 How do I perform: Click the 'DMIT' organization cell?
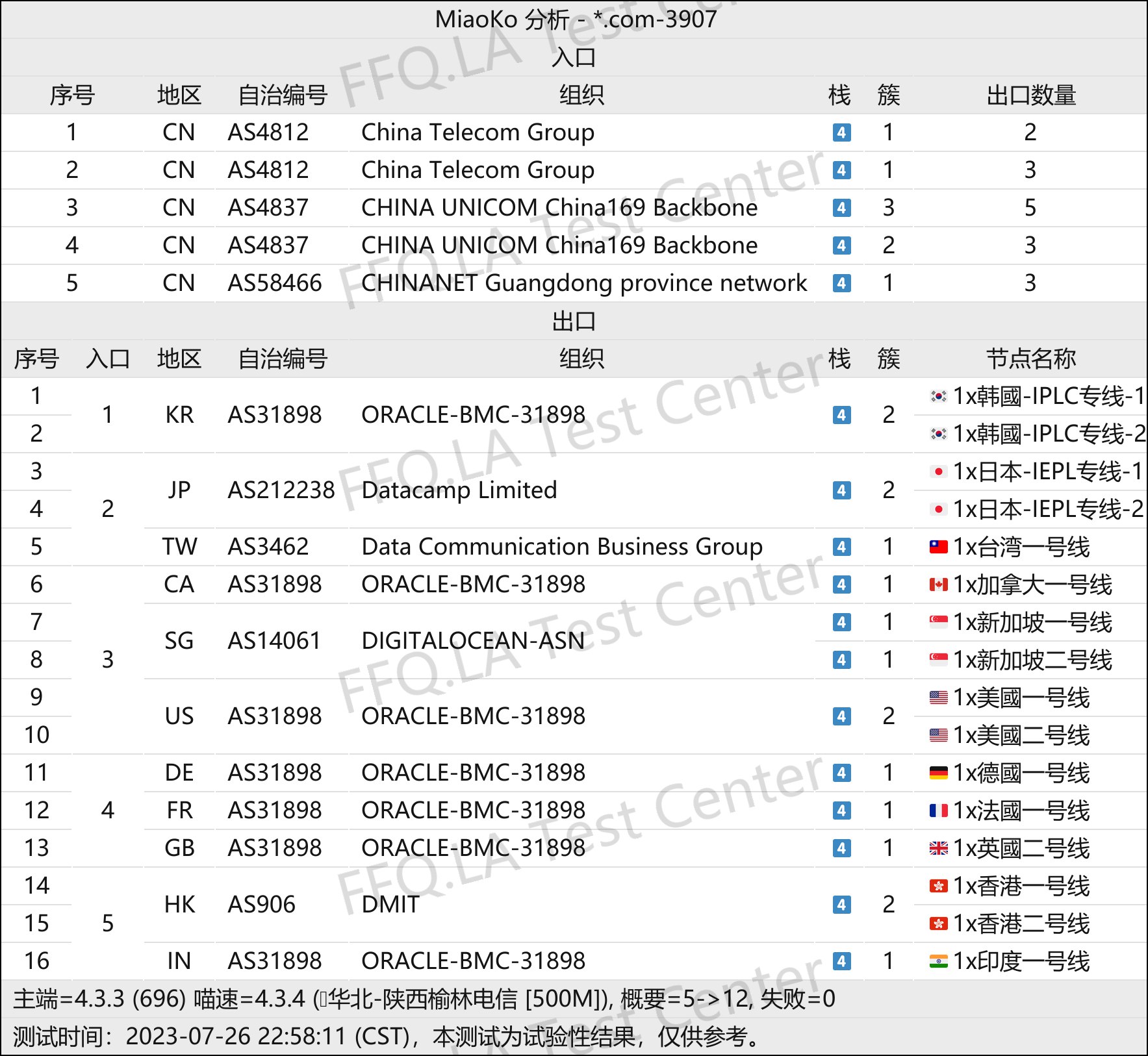[x=390, y=905]
